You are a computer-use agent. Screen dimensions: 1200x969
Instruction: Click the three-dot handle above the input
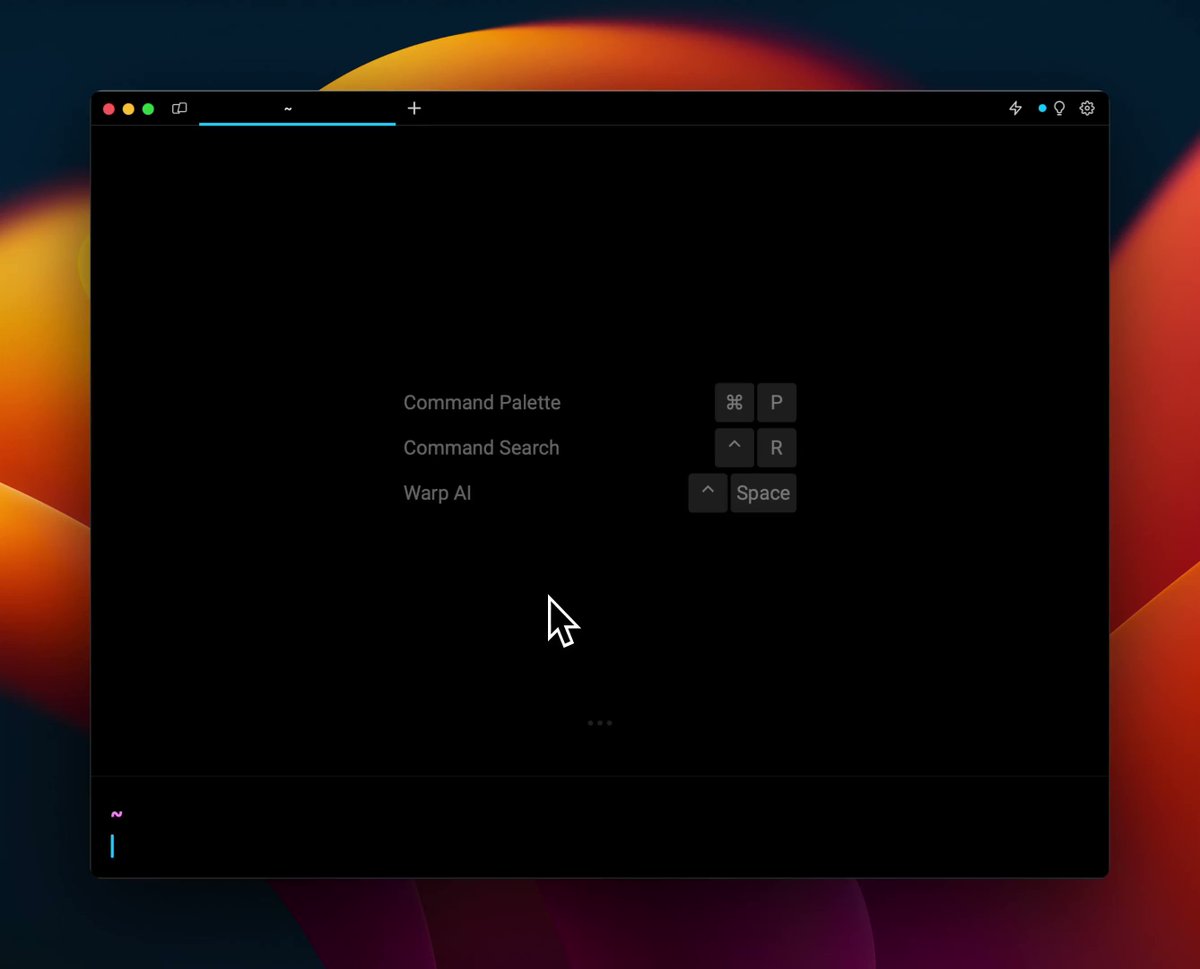coord(600,722)
